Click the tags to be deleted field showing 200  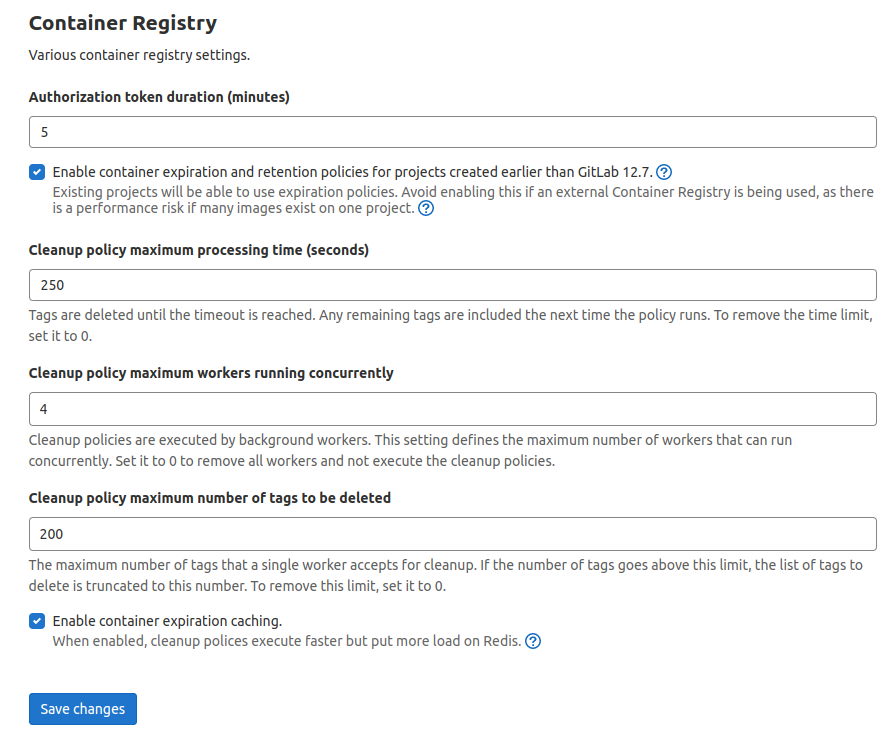[x=452, y=534]
